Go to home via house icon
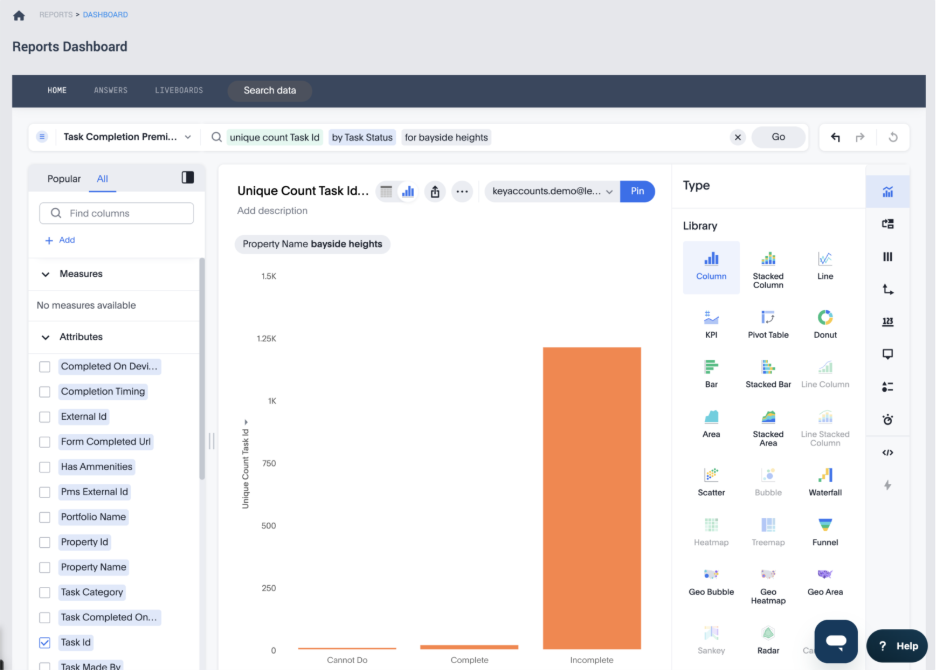Screen dimensions: 936x670 (x=19, y=15)
